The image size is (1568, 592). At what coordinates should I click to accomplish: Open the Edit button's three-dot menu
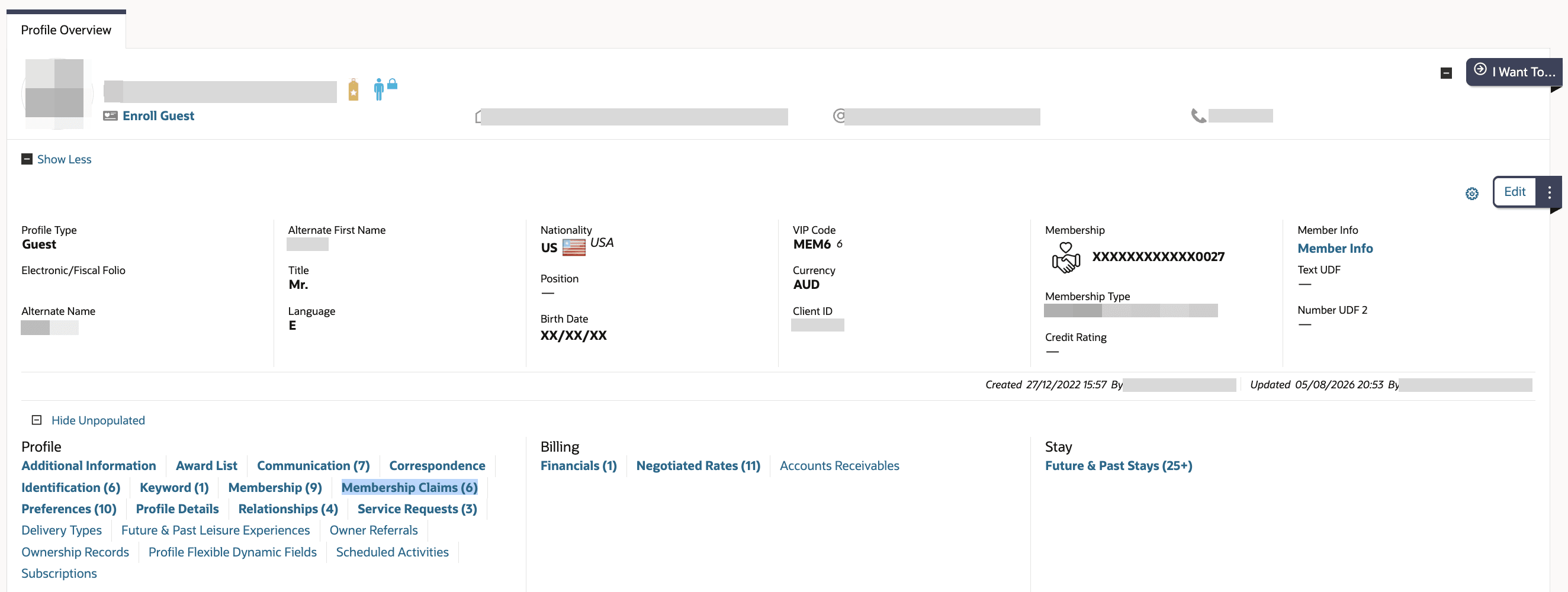1549,192
